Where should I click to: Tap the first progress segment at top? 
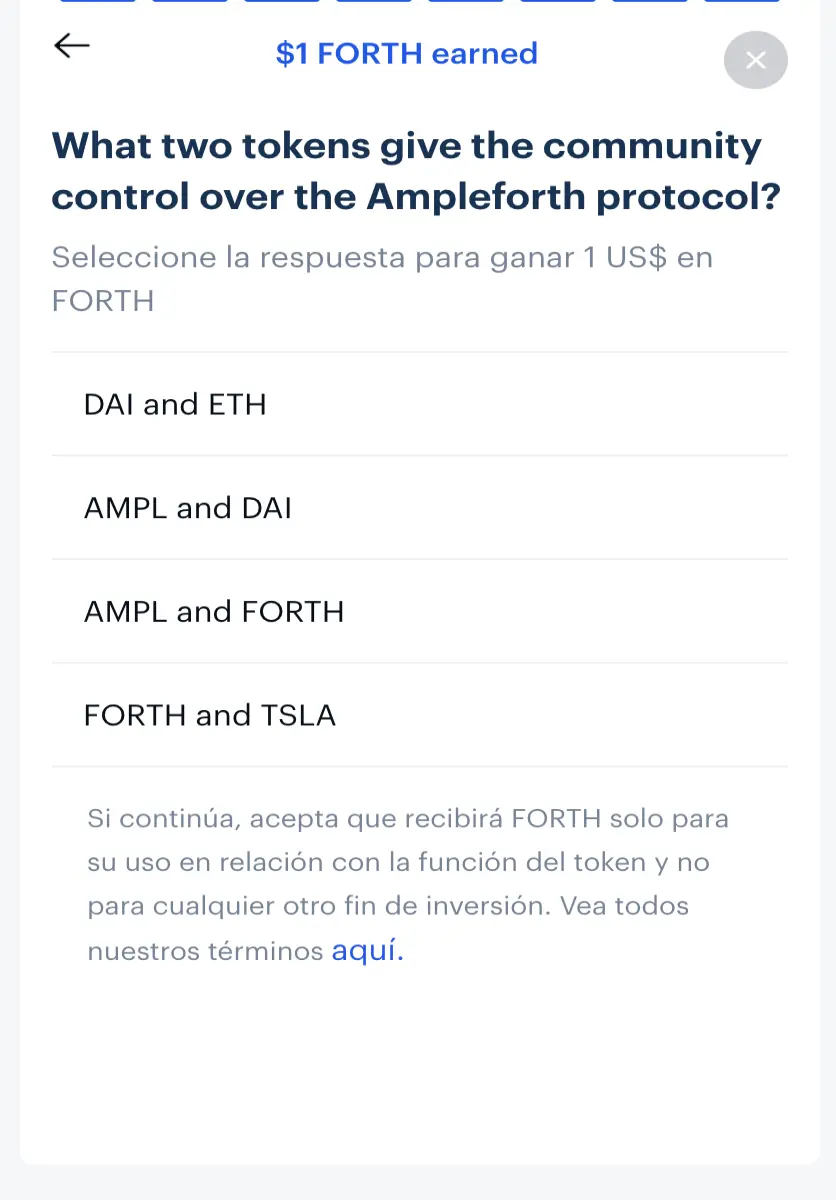(98, 1)
